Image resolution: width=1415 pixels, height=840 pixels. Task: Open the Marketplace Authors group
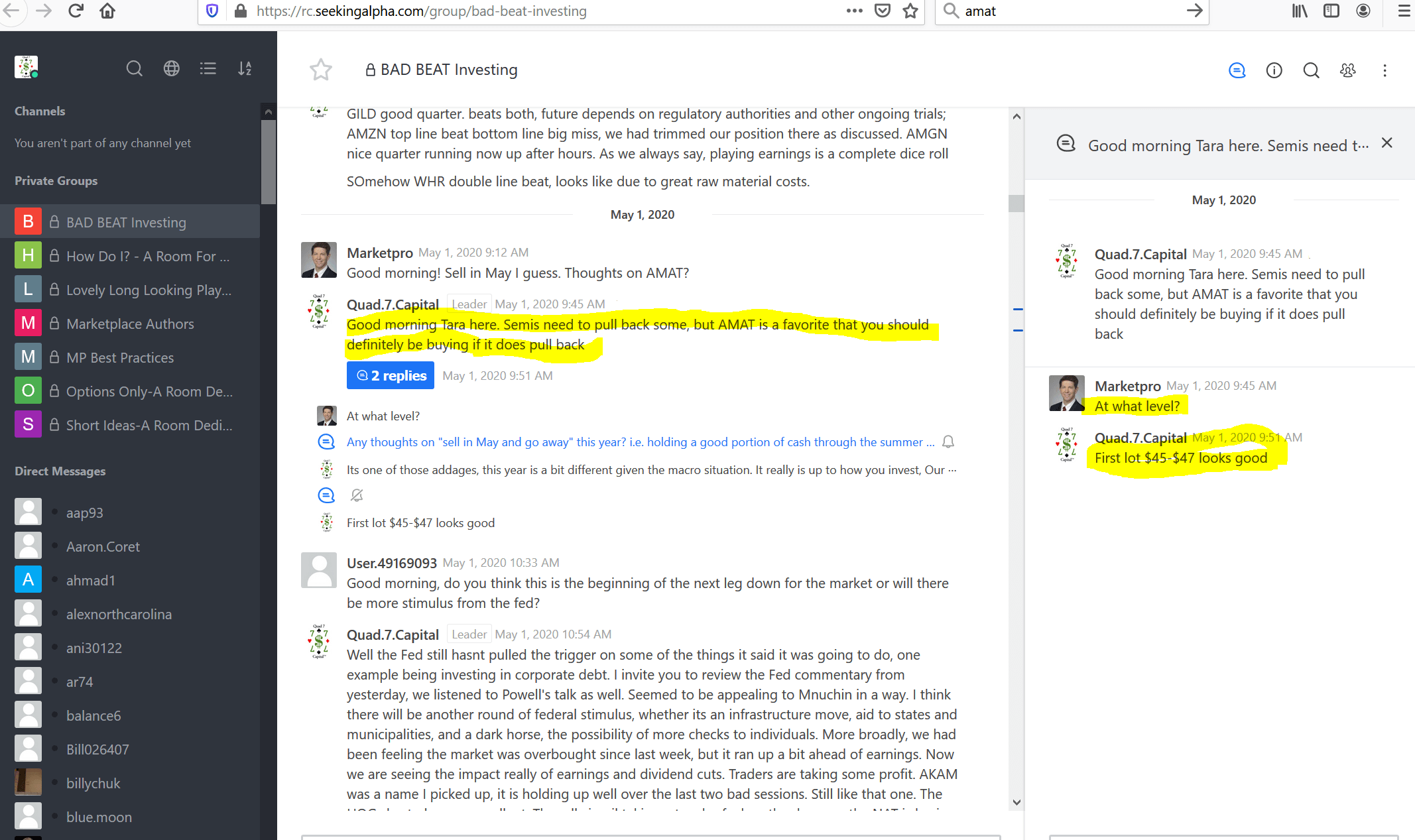130,323
